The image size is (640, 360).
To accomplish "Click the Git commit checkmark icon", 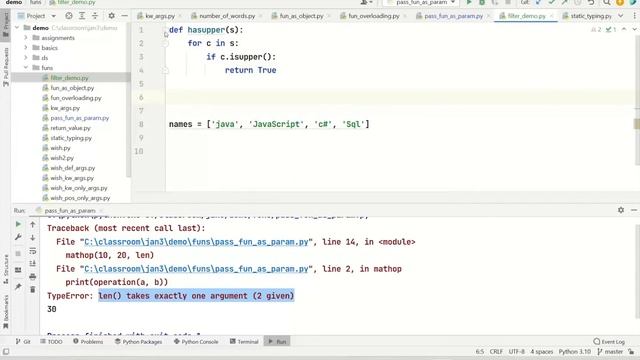I will [x=551, y=2].
